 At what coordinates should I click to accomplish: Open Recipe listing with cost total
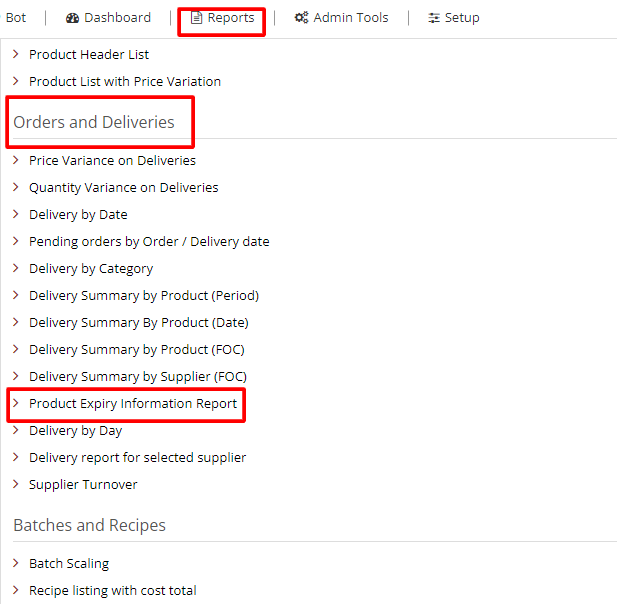[112, 590]
